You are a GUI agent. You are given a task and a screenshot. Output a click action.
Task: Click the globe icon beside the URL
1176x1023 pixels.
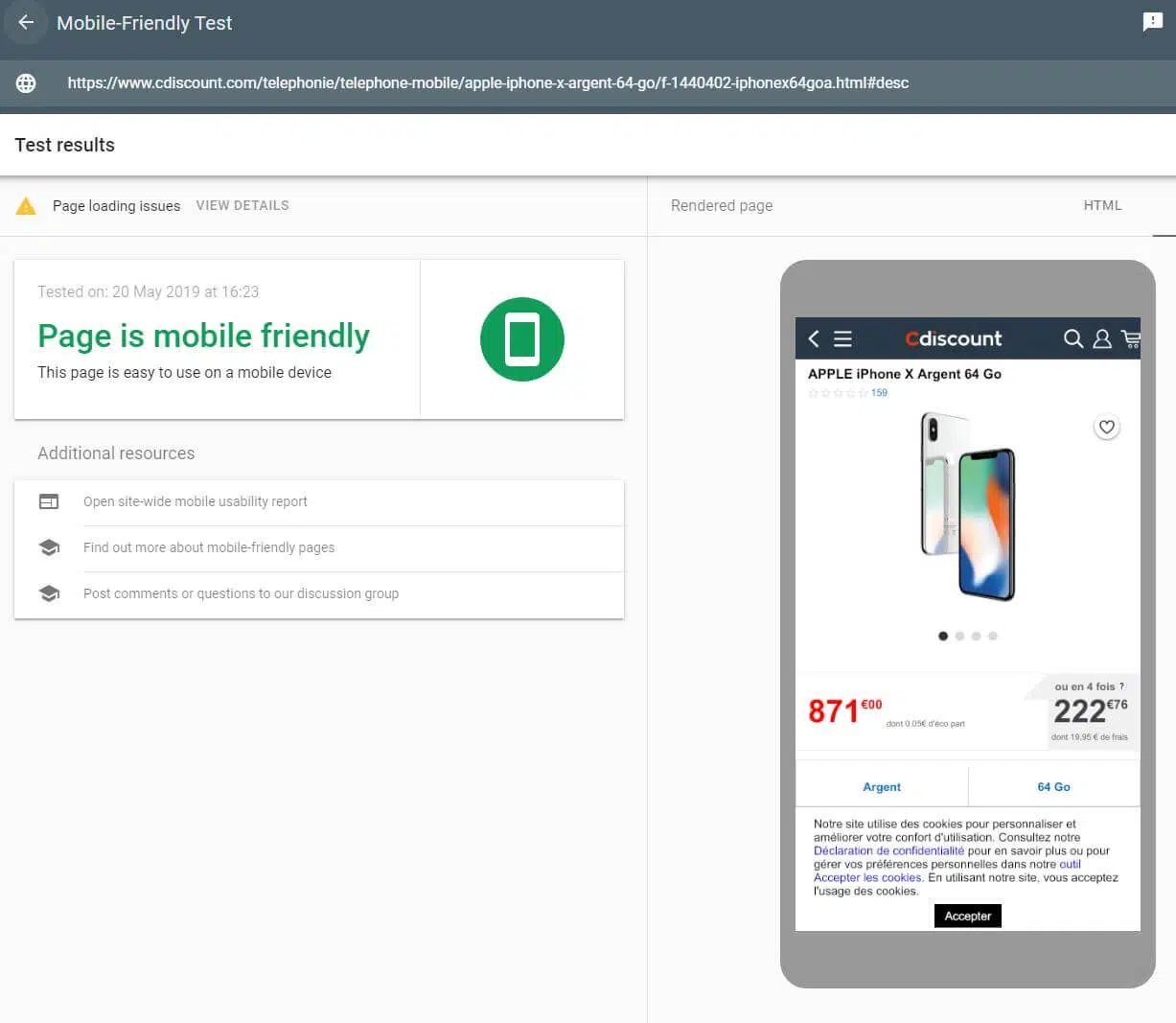(x=26, y=83)
